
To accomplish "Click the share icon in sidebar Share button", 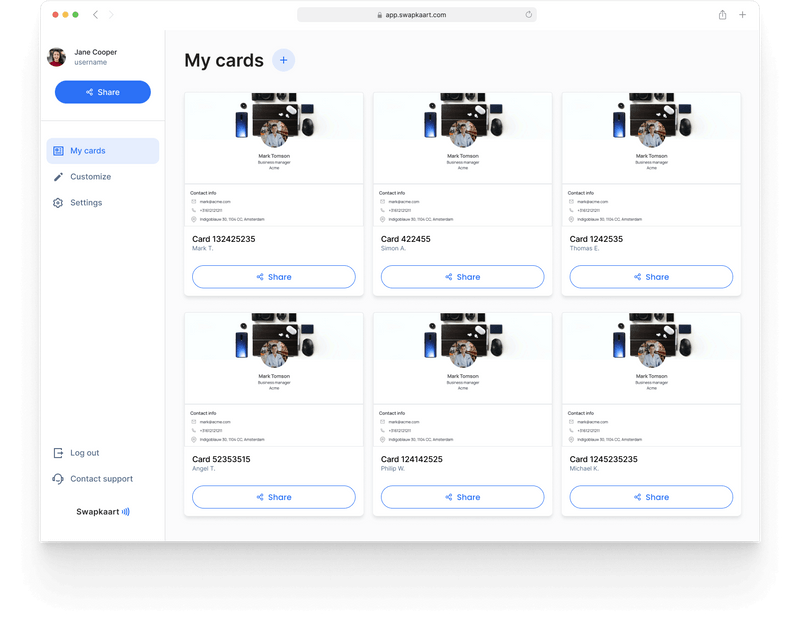I will 89,92.
